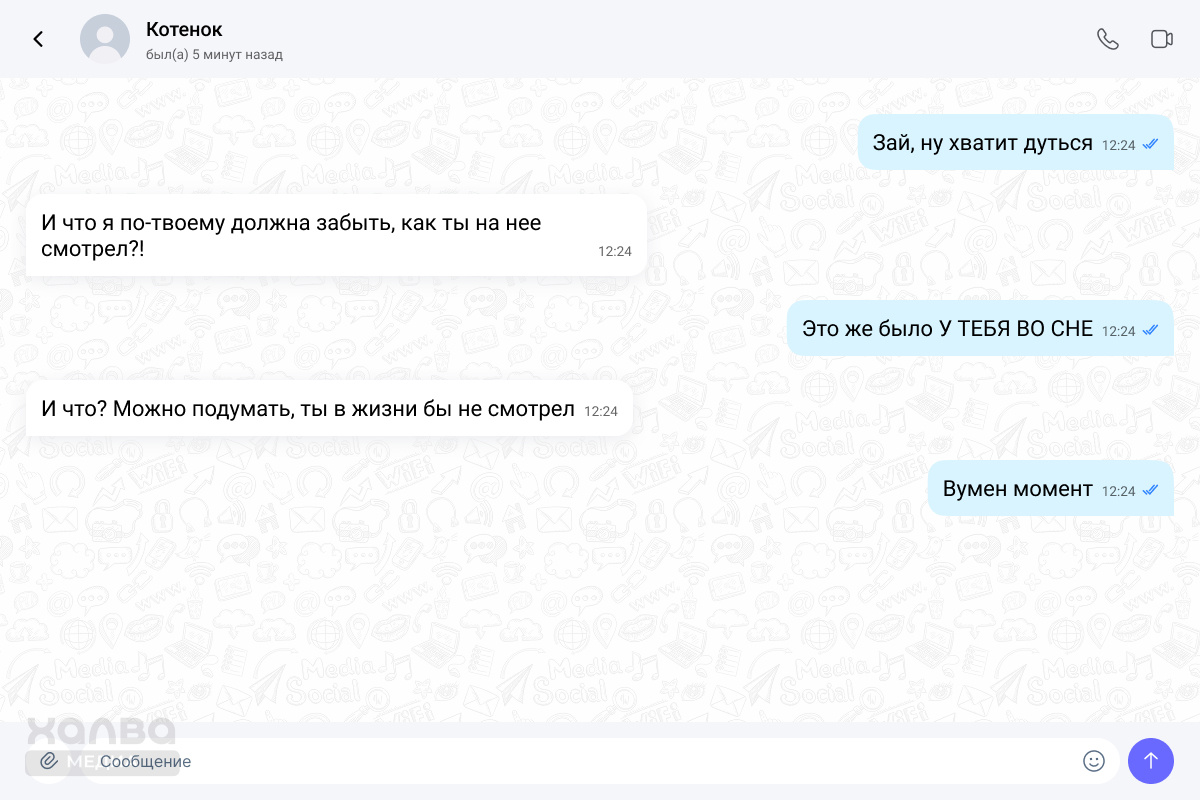Click the status 'был(а) 5 минут назад'
Screen dimensions: 1200x800
tap(214, 55)
